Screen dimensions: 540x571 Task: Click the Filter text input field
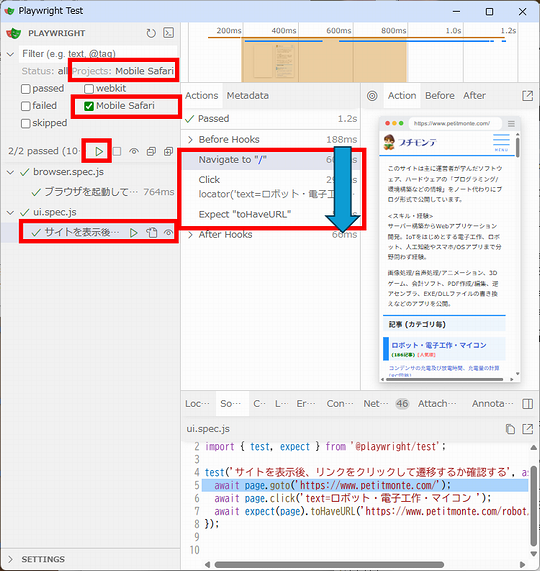[98, 54]
